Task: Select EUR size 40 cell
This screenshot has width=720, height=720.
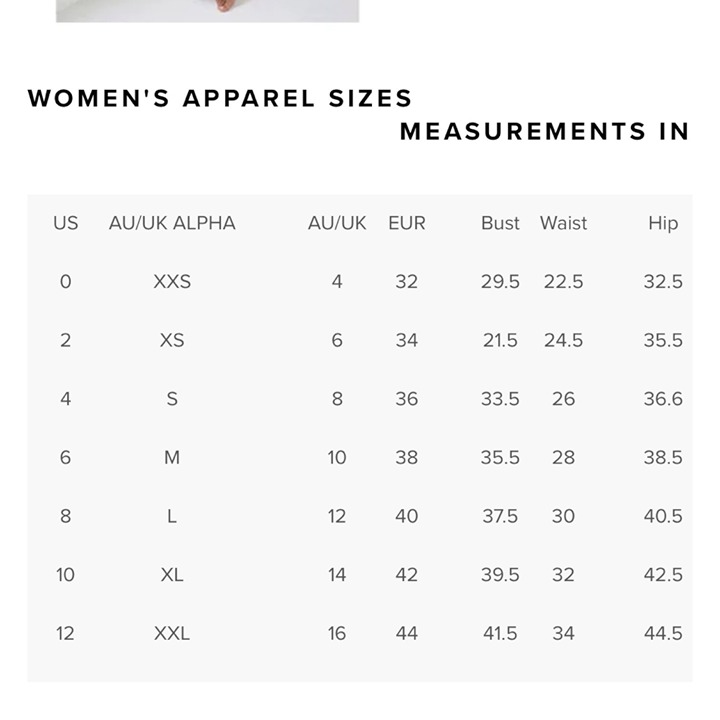Action: click(x=407, y=516)
